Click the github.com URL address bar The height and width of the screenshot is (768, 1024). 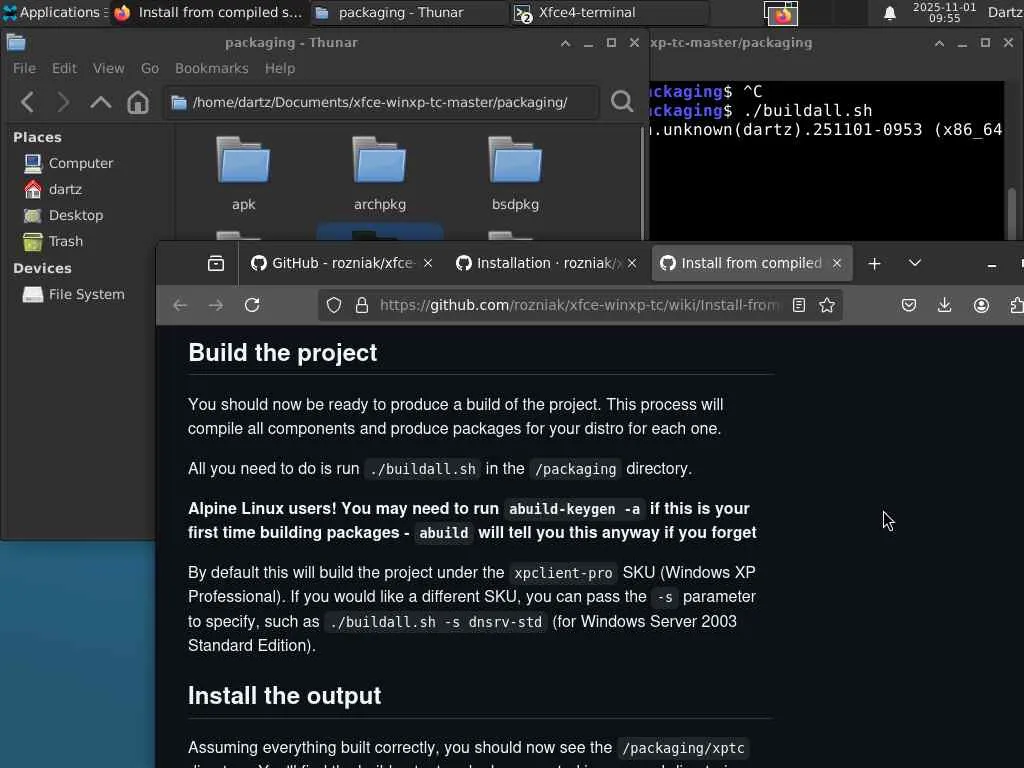coord(579,305)
